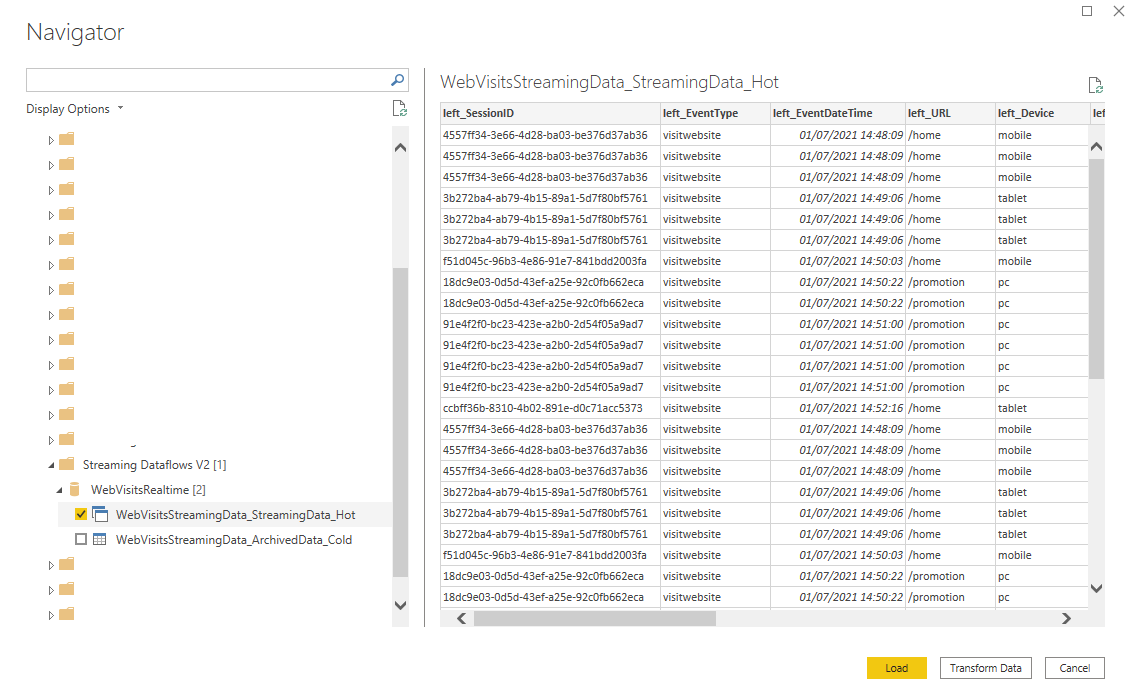Click the folder icon at the bottom of the tree
This screenshot has width=1128, height=691.
(67, 614)
